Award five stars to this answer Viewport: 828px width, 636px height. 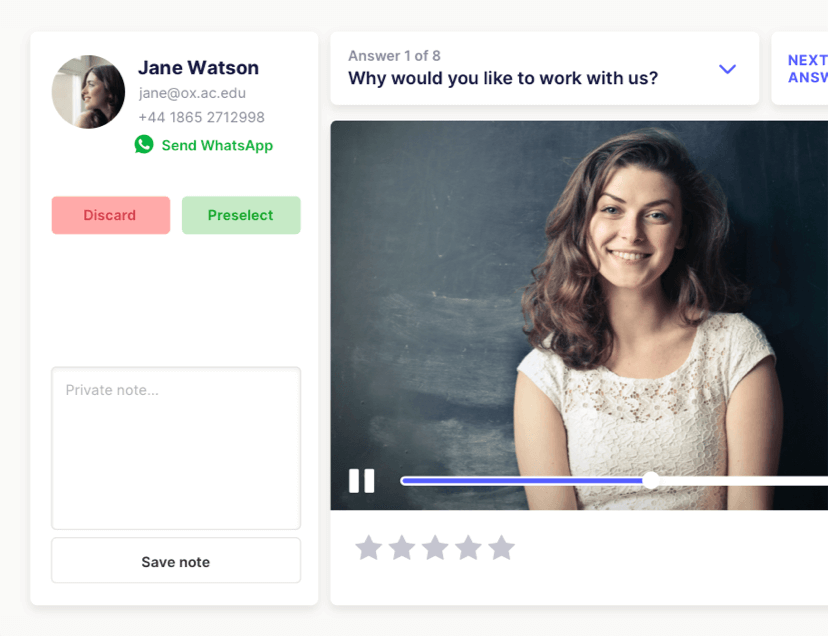pyautogui.click(x=502, y=548)
